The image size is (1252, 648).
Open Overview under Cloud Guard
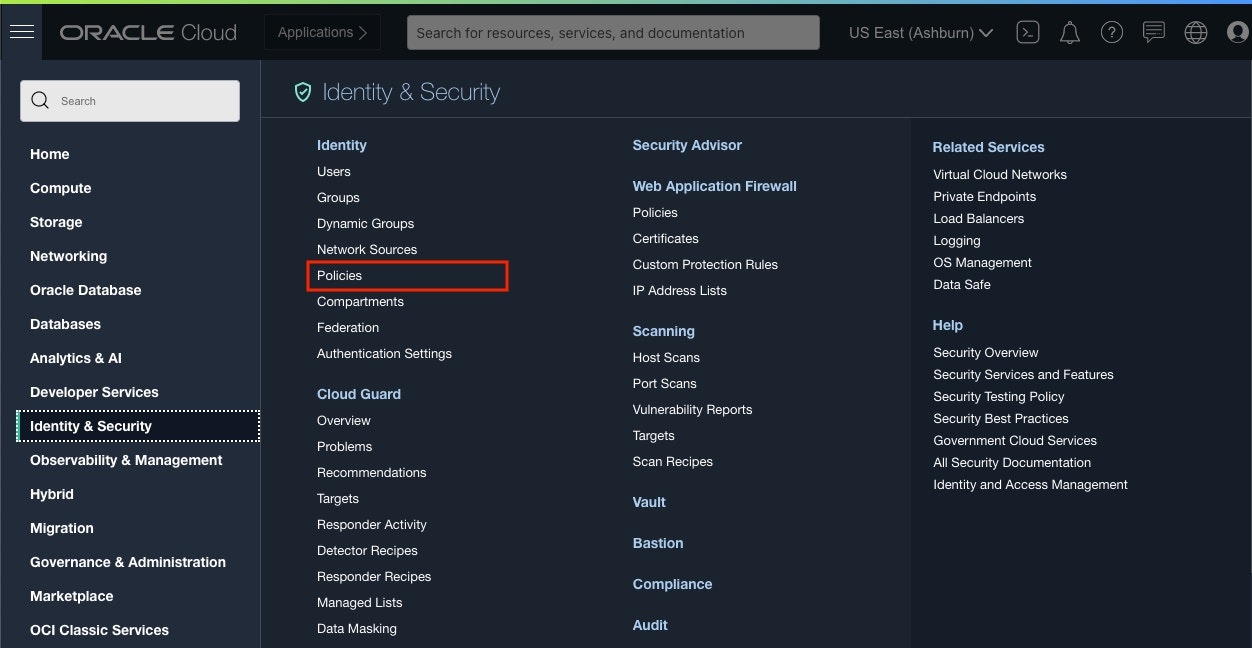tap(344, 421)
